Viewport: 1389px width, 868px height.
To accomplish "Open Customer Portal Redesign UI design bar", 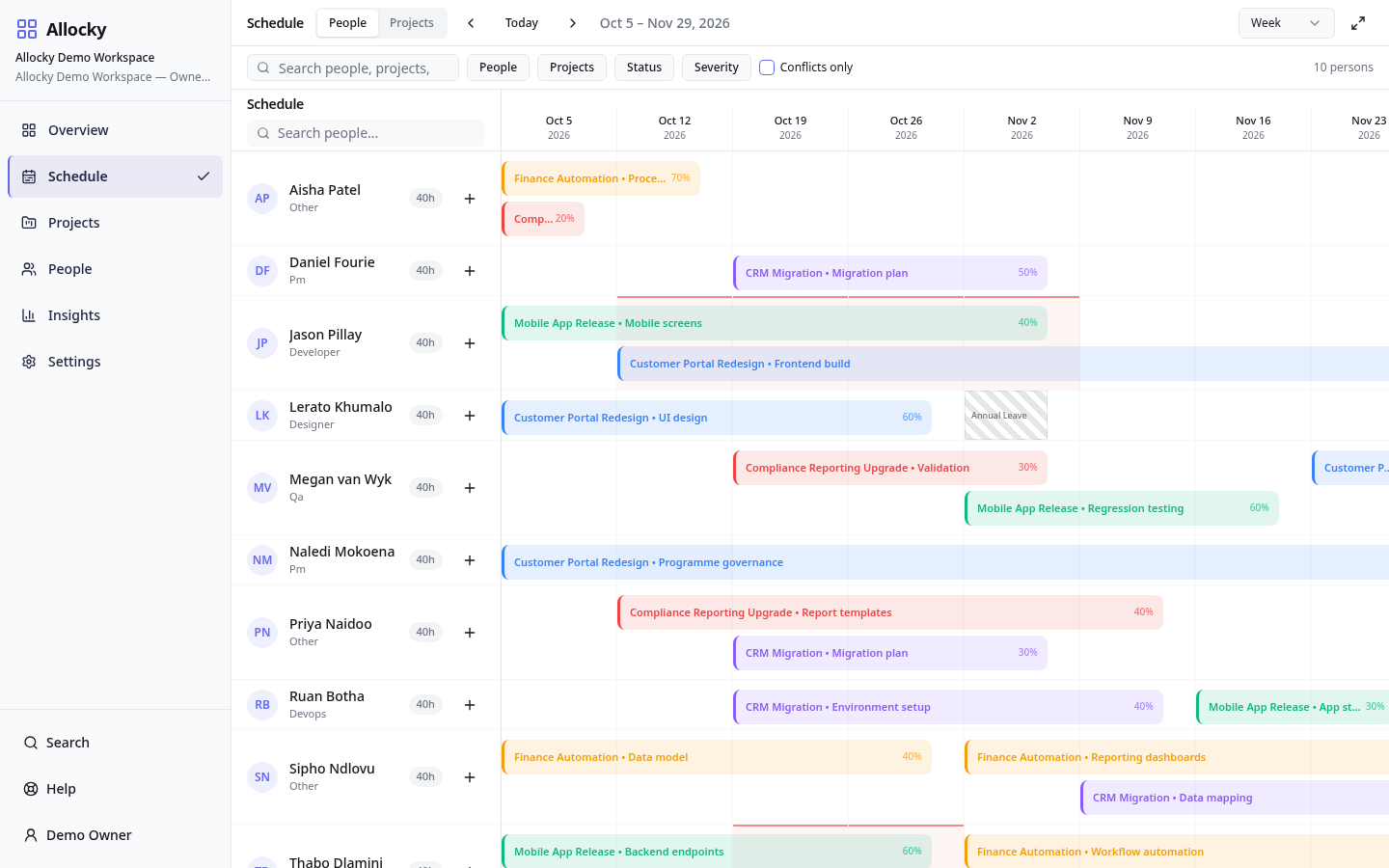I will [x=717, y=418].
